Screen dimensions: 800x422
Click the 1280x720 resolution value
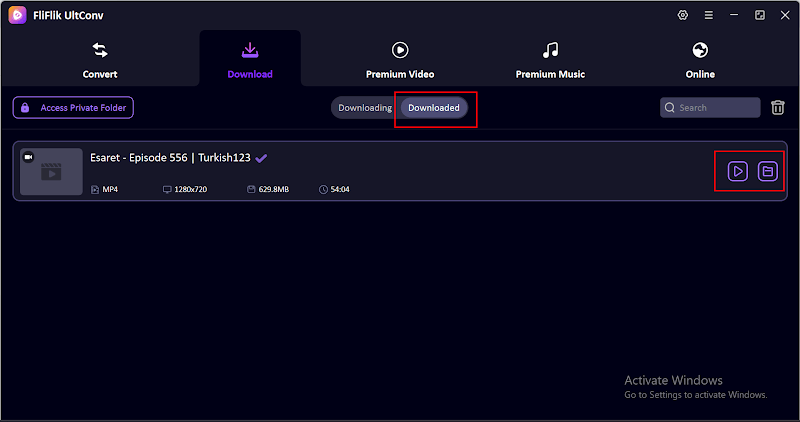point(190,189)
